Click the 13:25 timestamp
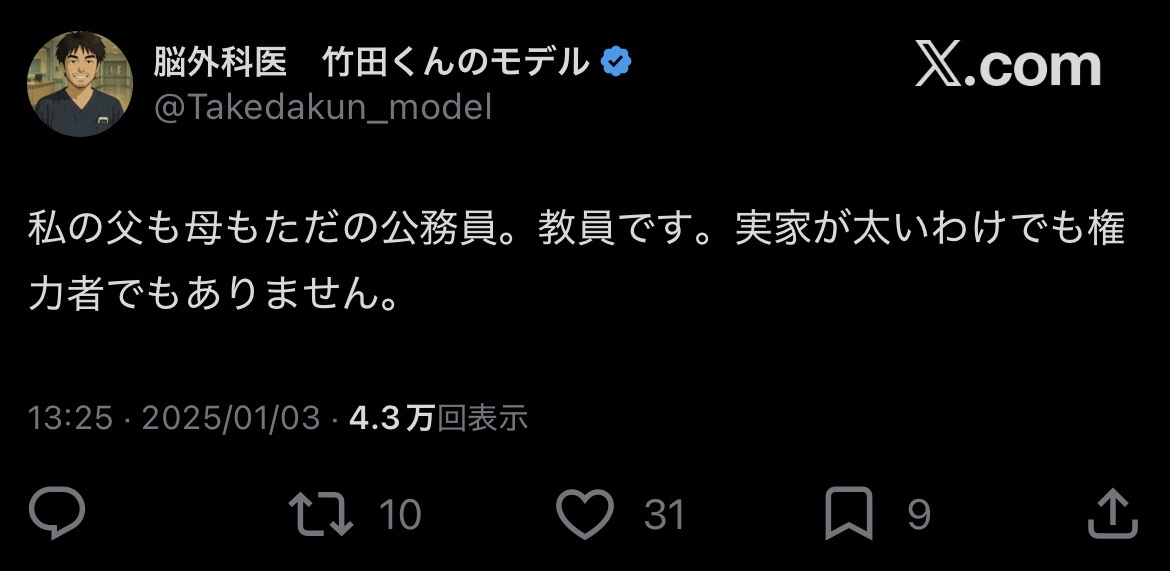Viewport: 1170px width, 571px height. [70, 418]
